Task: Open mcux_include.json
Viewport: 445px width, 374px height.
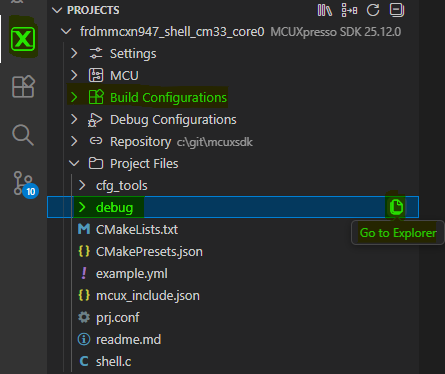Action: point(148,296)
